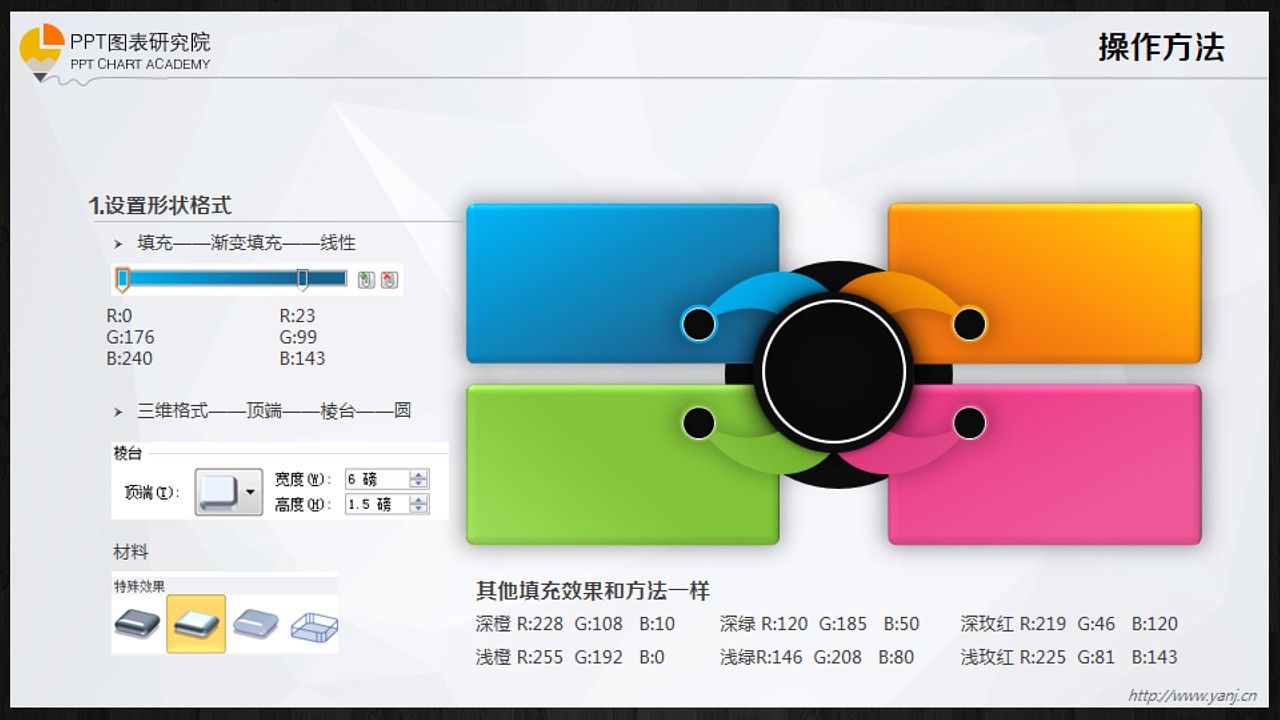Increase the 宽度 width spinner
This screenshot has height=720, width=1280.
[x=419, y=474]
